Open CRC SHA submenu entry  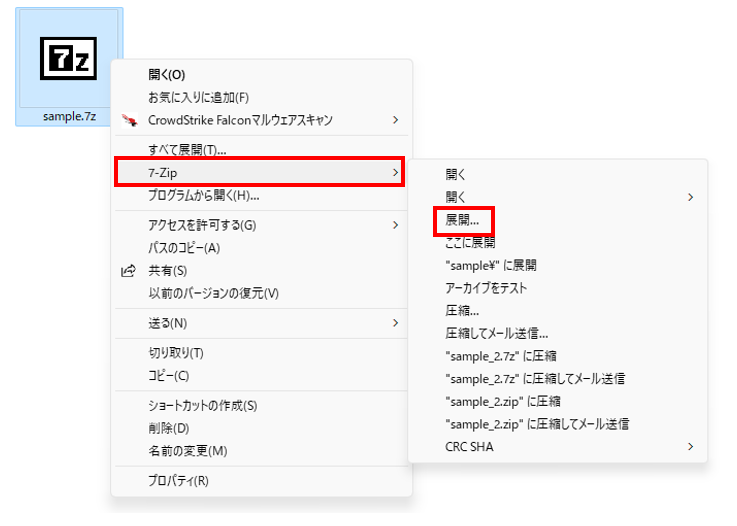[558, 447]
